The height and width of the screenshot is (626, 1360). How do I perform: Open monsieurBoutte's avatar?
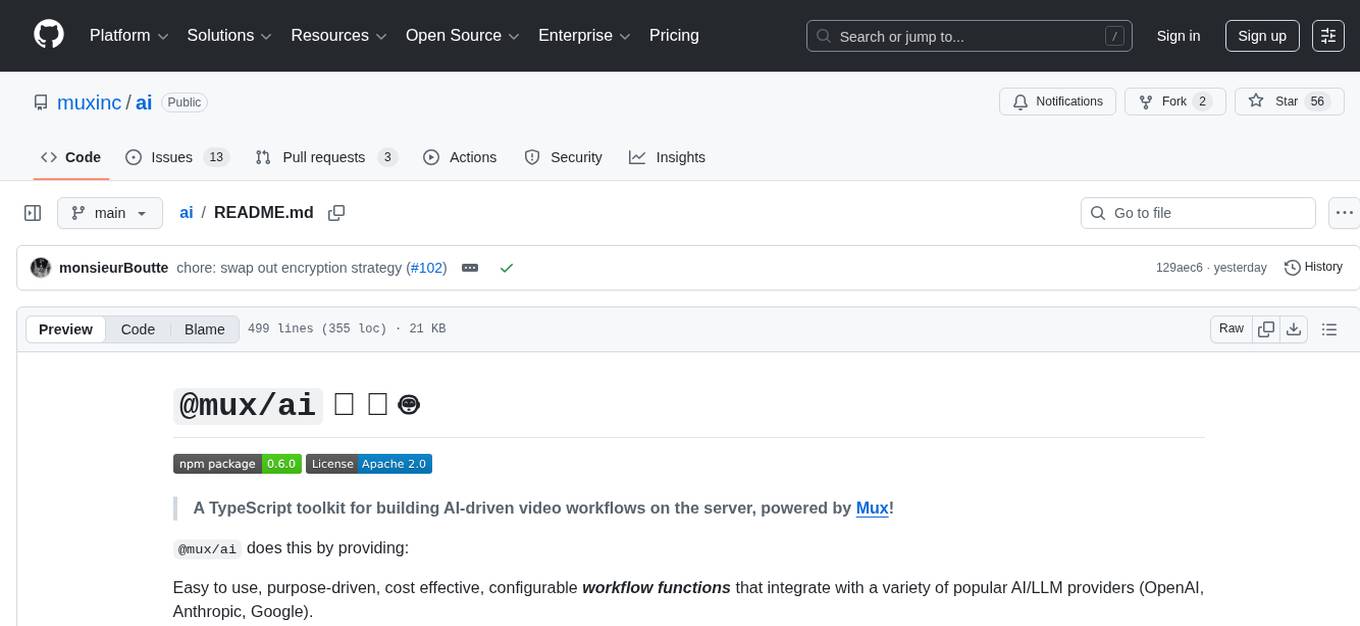tap(41, 268)
